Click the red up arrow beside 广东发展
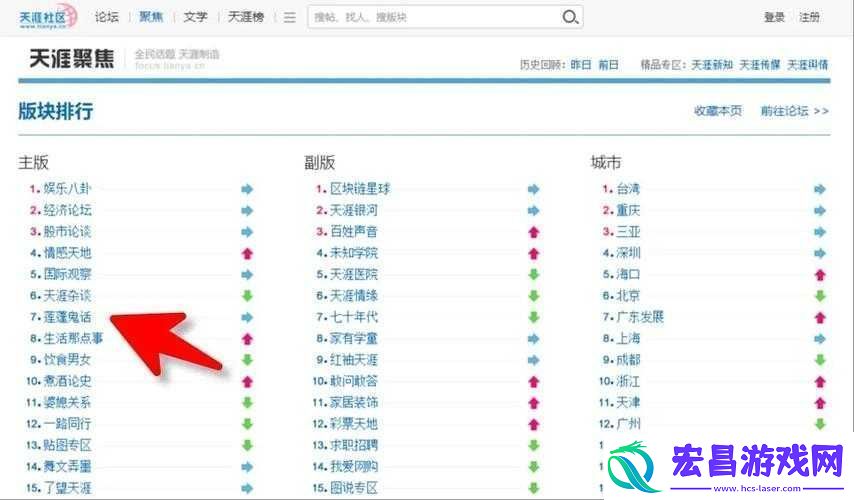Screen dimensions: 854x500 pyautogui.click(x=820, y=317)
